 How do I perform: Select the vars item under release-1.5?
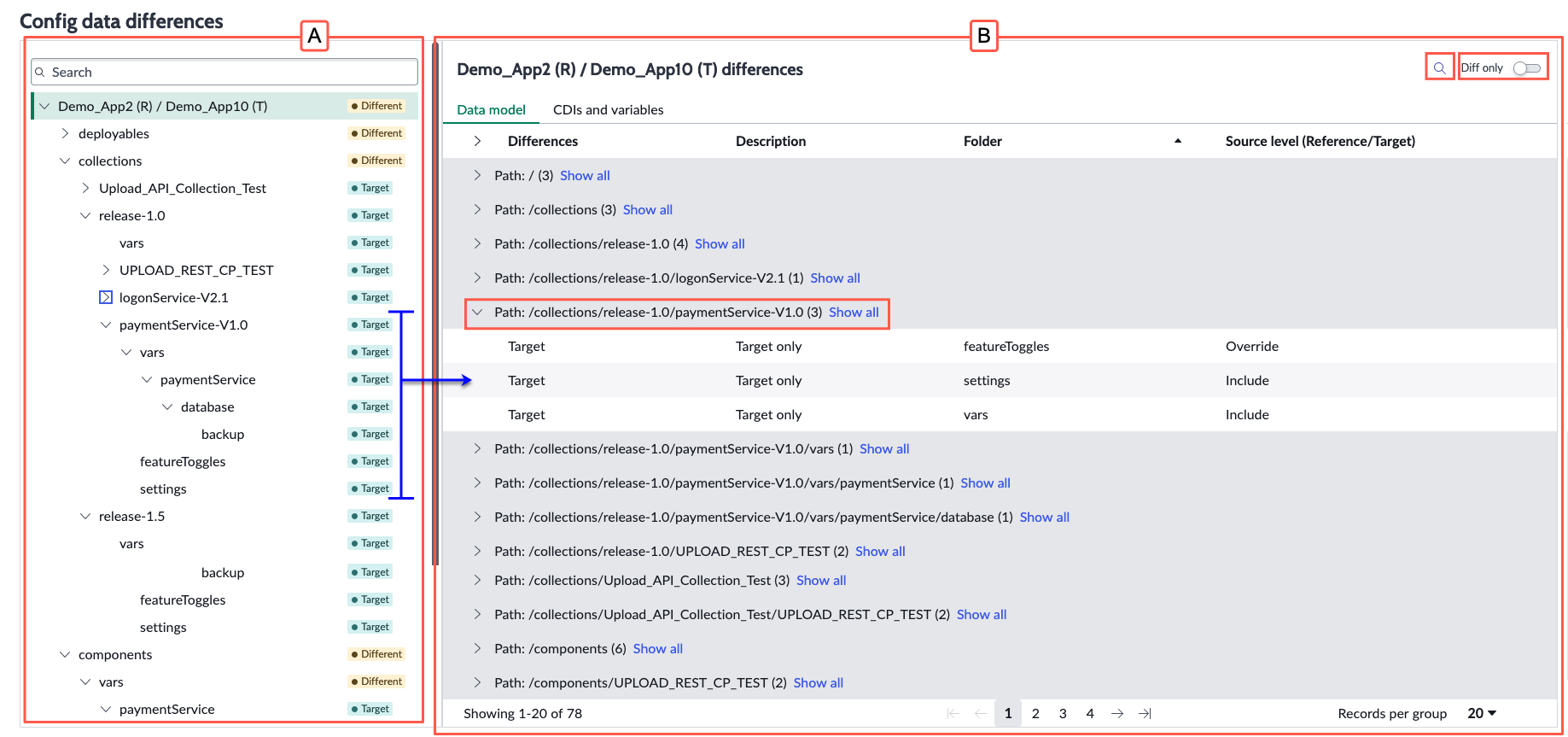[131, 543]
